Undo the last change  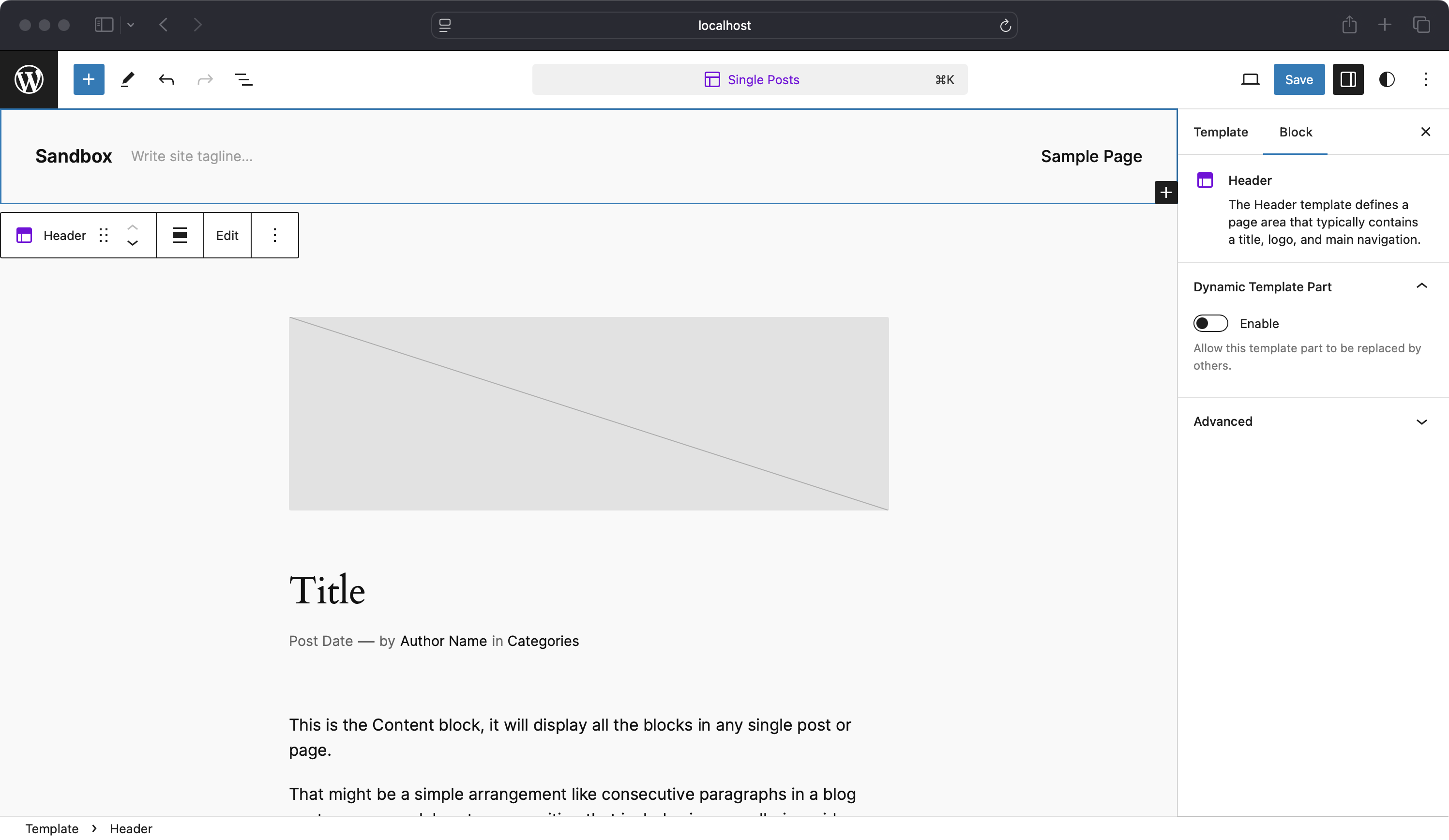[x=166, y=79]
